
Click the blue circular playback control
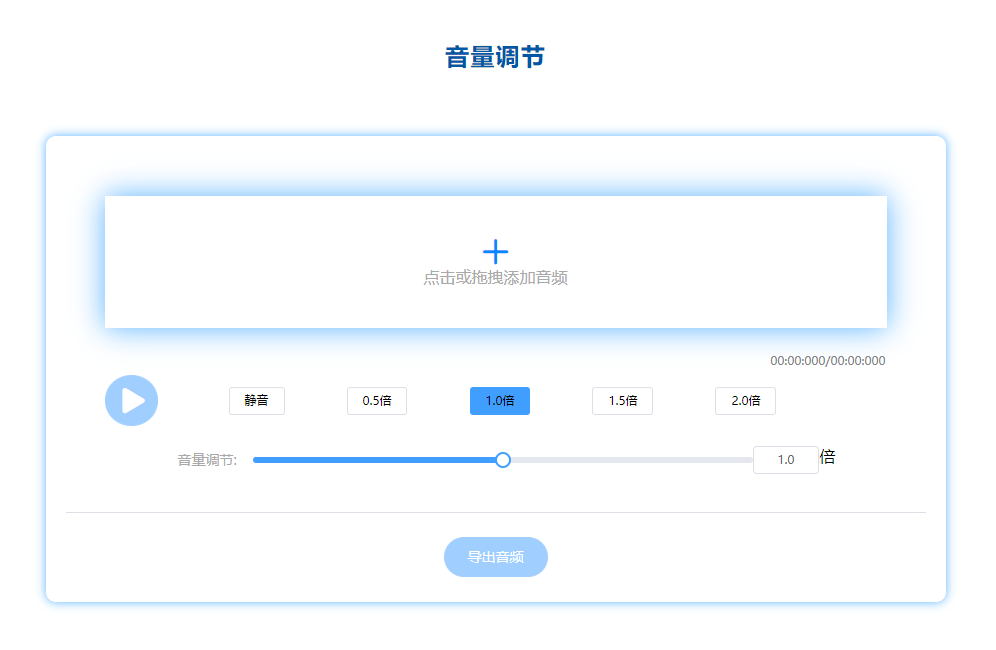pos(131,400)
